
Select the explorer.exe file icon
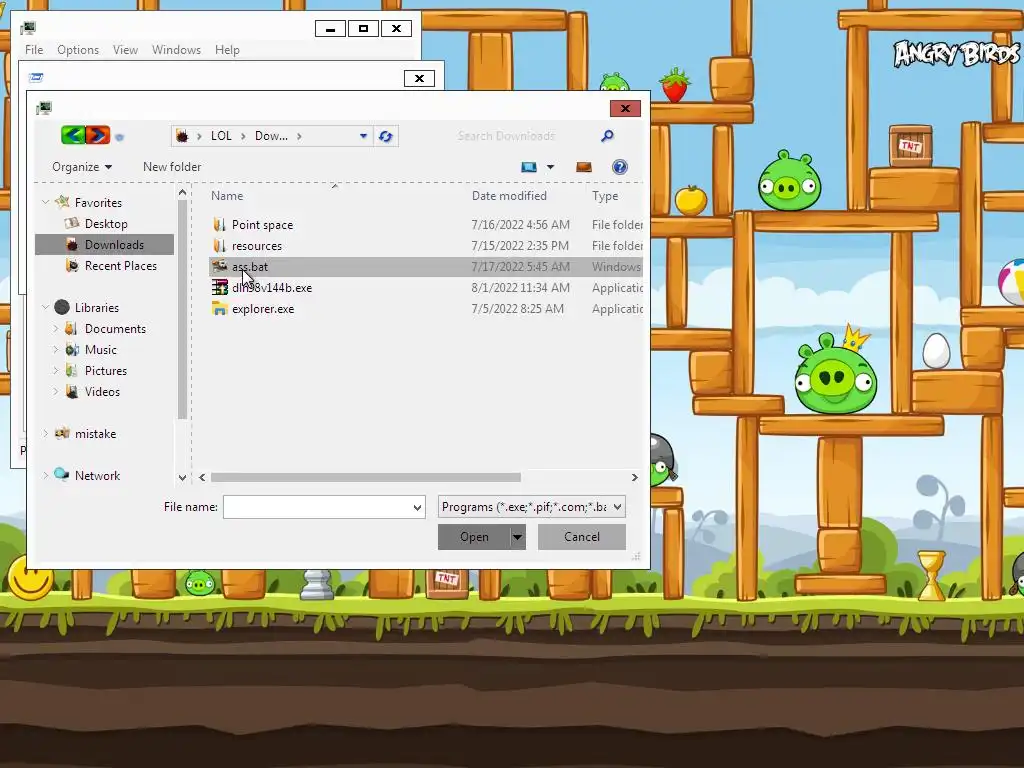(x=219, y=308)
